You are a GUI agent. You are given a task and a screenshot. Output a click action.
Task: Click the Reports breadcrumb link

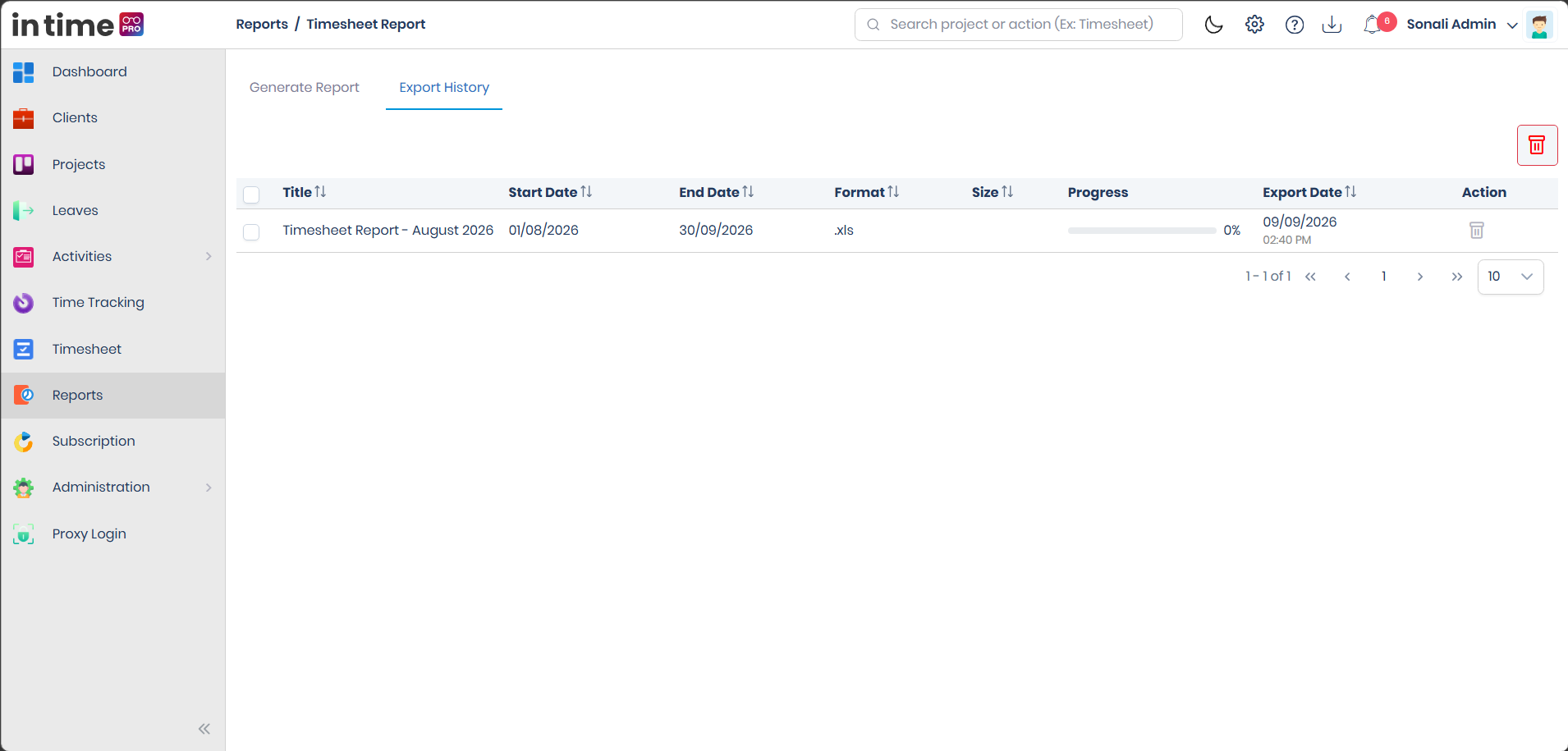tap(262, 24)
